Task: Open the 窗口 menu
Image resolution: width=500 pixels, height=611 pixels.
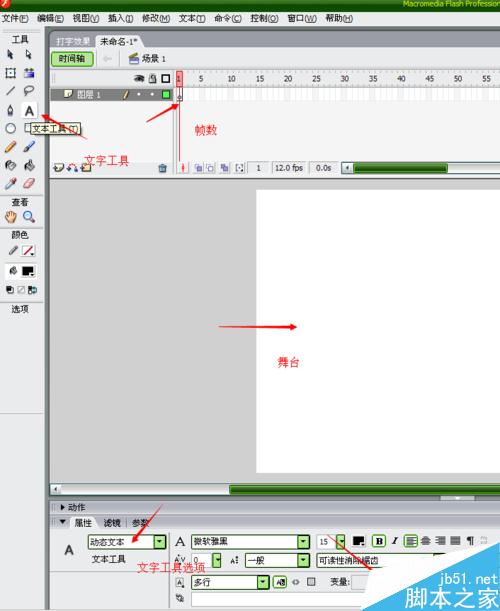Action: pyautogui.click(x=302, y=18)
